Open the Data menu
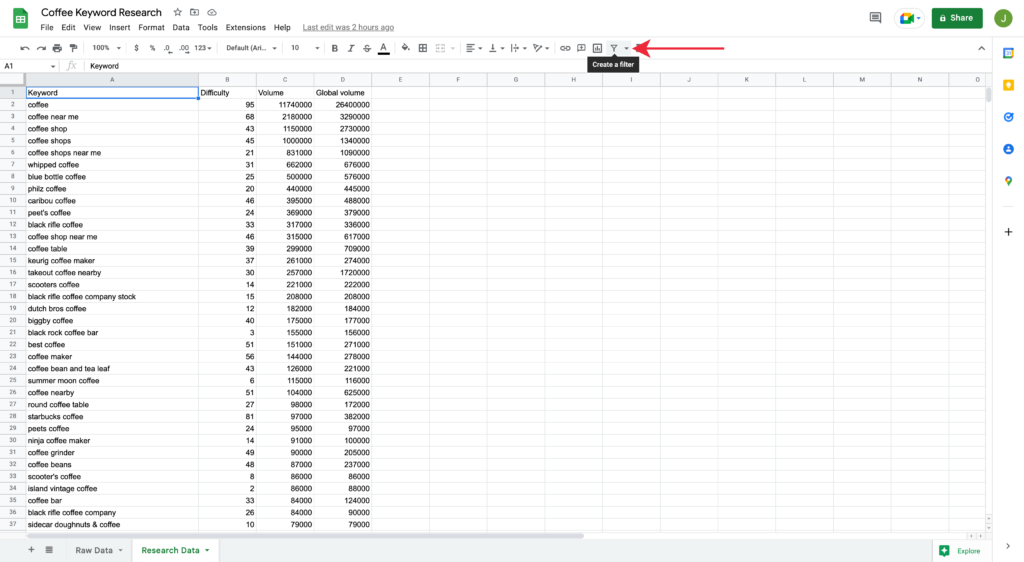1024x562 pixels. pyautogui.click(x=181, y=27)
